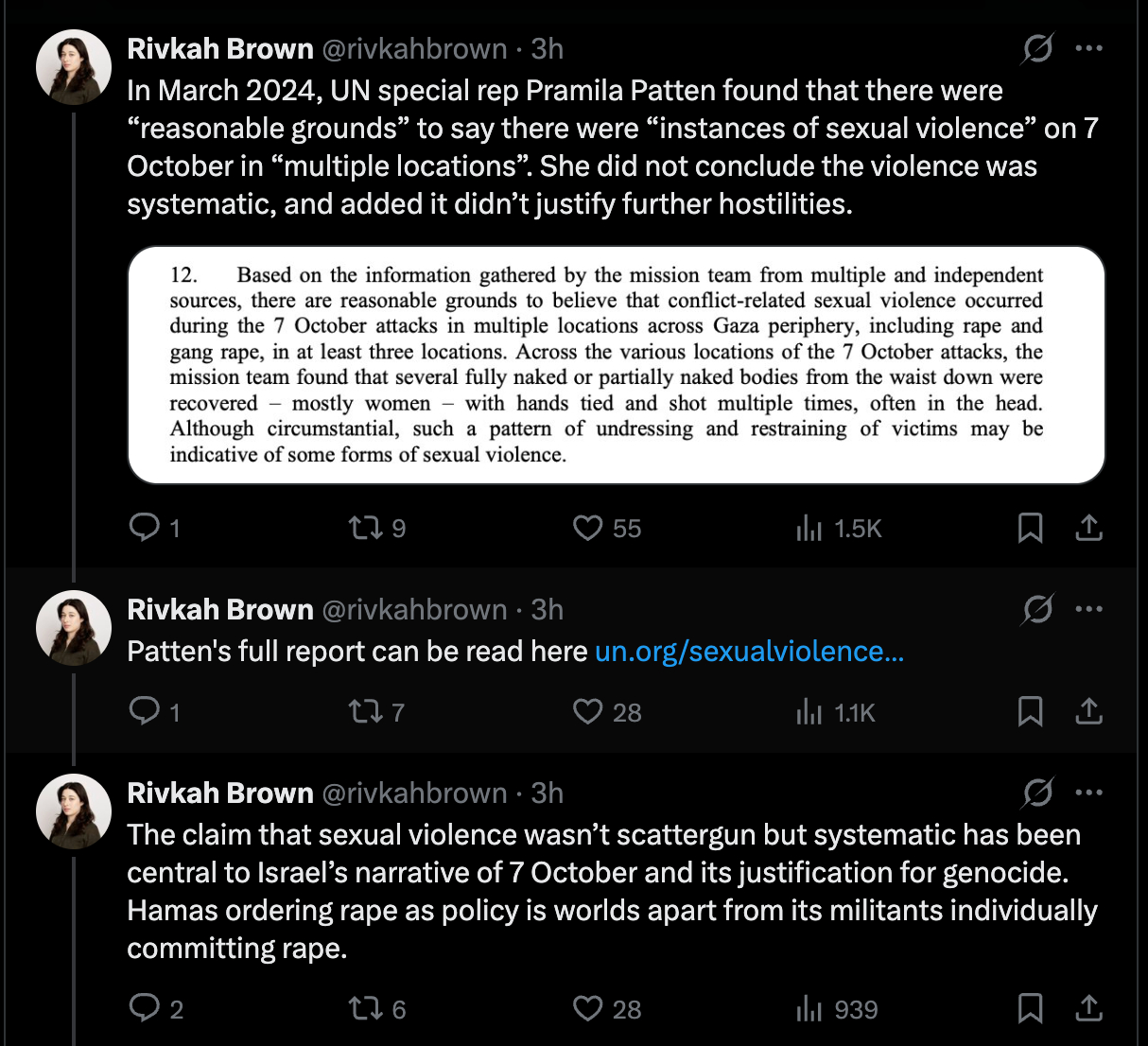Viewport: 1148px width, 1046px height.
Task: Reply to the tweet with 2 replies
Action: click(145, 1008)
